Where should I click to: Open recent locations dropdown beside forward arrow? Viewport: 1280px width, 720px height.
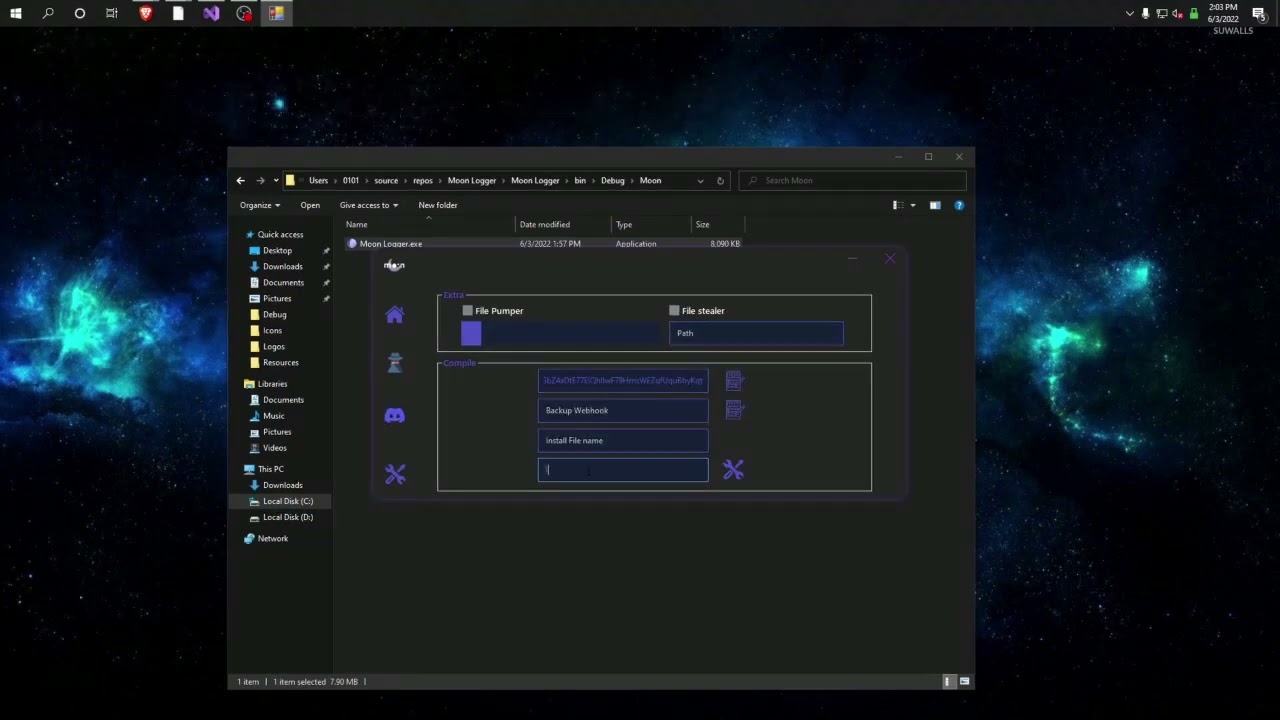275,181
